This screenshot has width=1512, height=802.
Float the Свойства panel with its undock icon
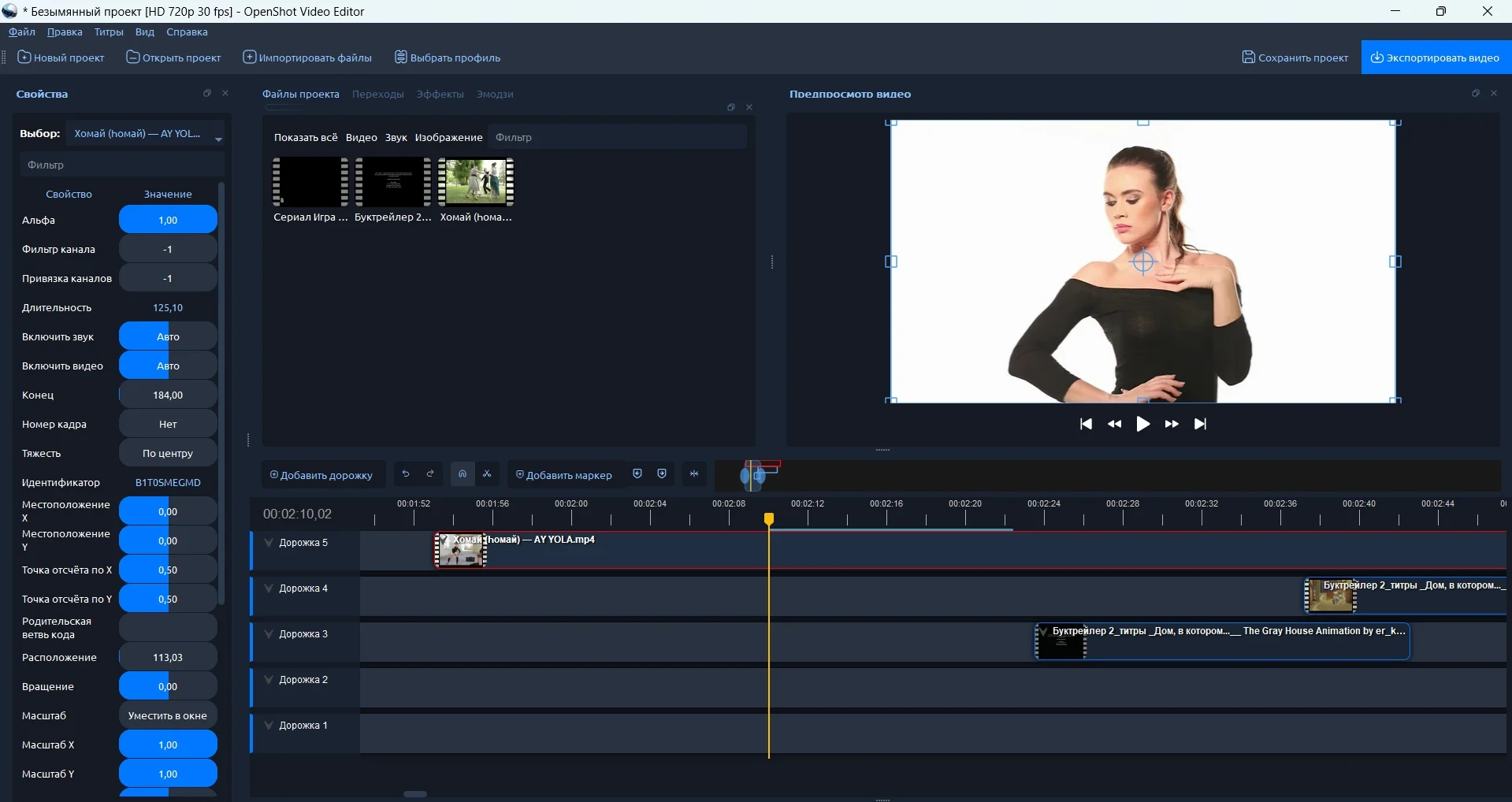click(x=207, y=93)
